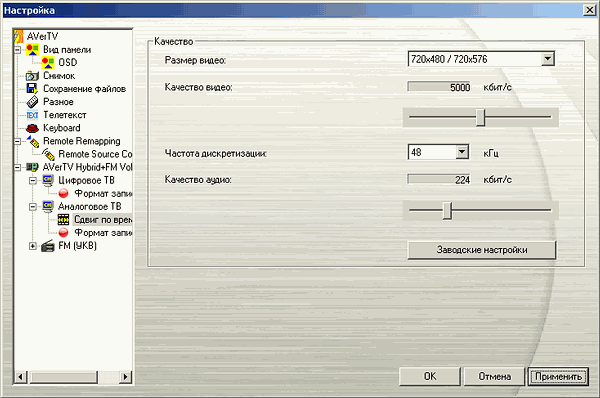
Task: Select Формат записи under Аналоговое ТВ
Action: 103,233
